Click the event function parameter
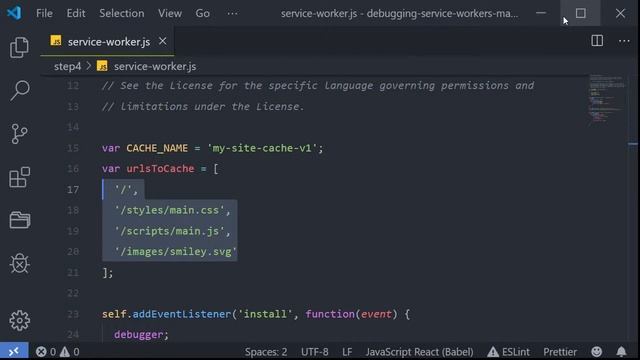This screenshot has width=640, height=360. 376,314
